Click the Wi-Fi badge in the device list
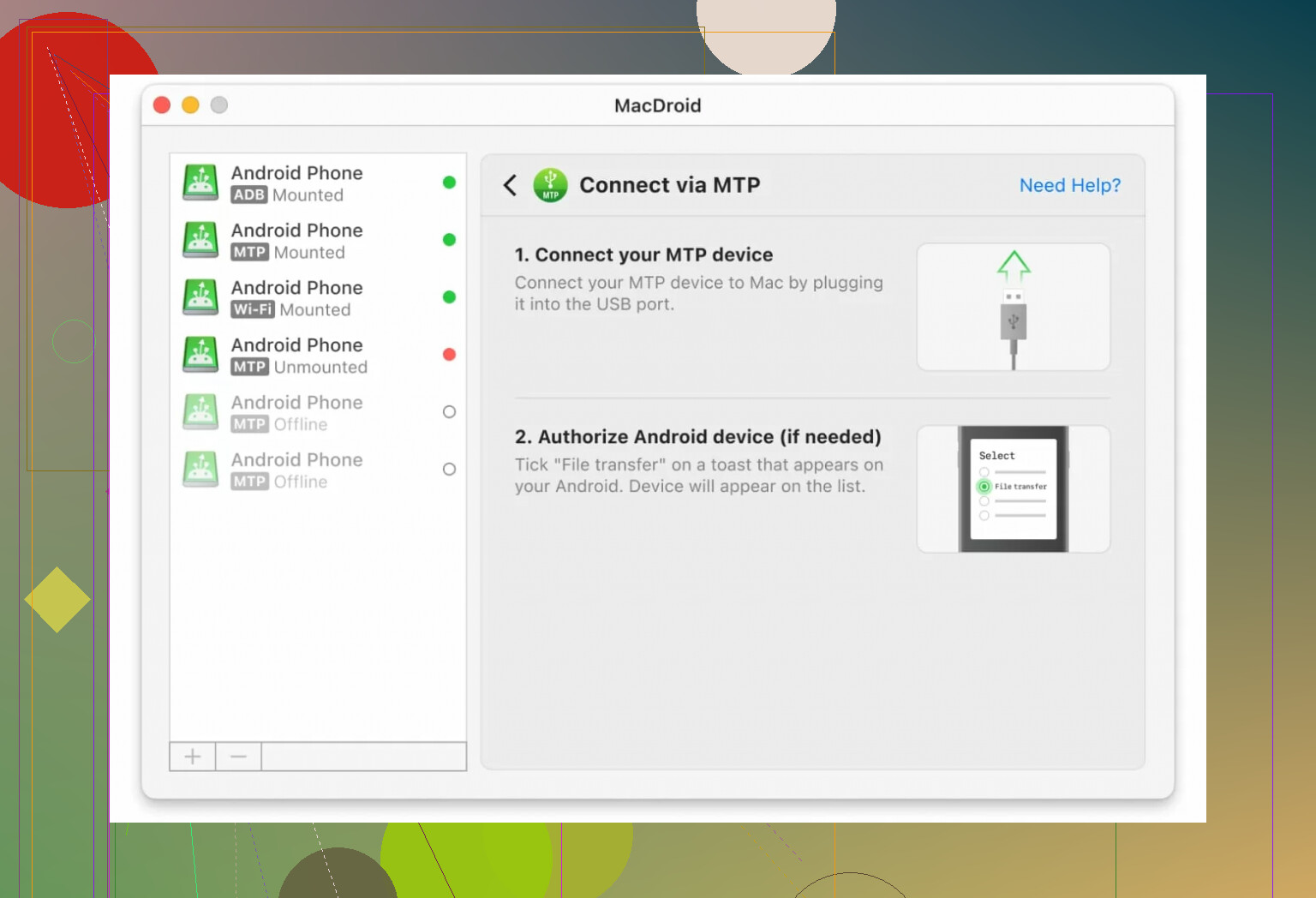Screen dimensions: 1316x898 (253, 310)
